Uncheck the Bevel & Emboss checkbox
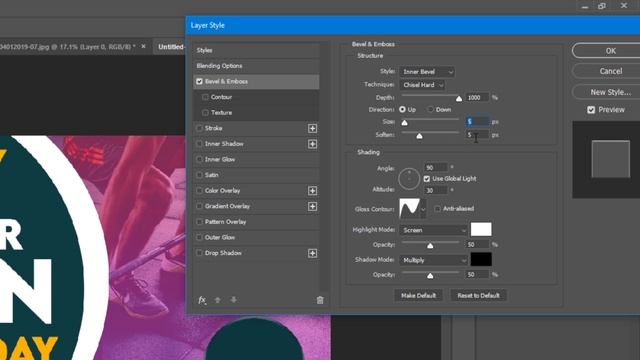 [199, 82]
